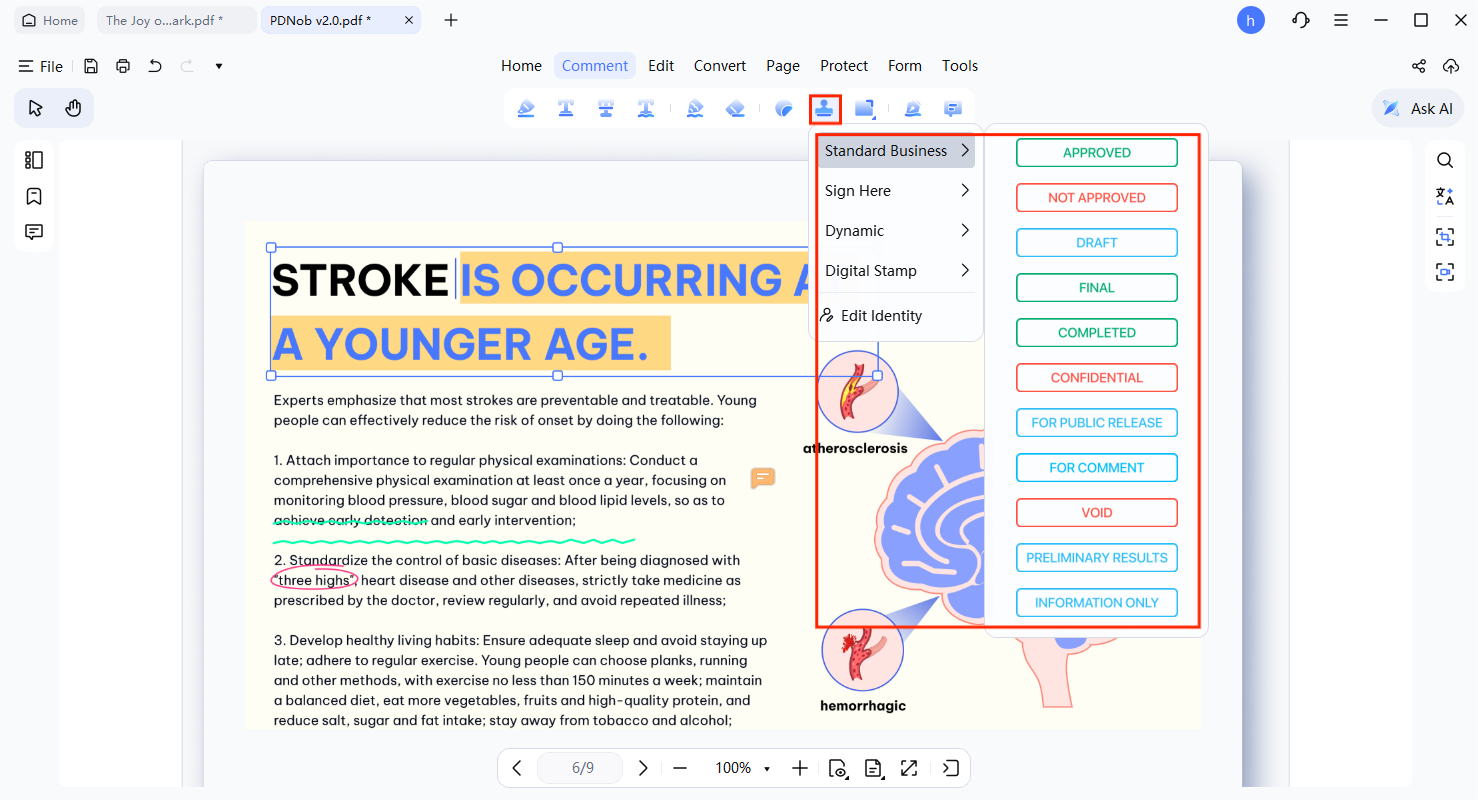The width and height of the screenshot is (1478, 800).
Task: Expand the Sign Here stamp submenu
Action: (x=895, y=191)
